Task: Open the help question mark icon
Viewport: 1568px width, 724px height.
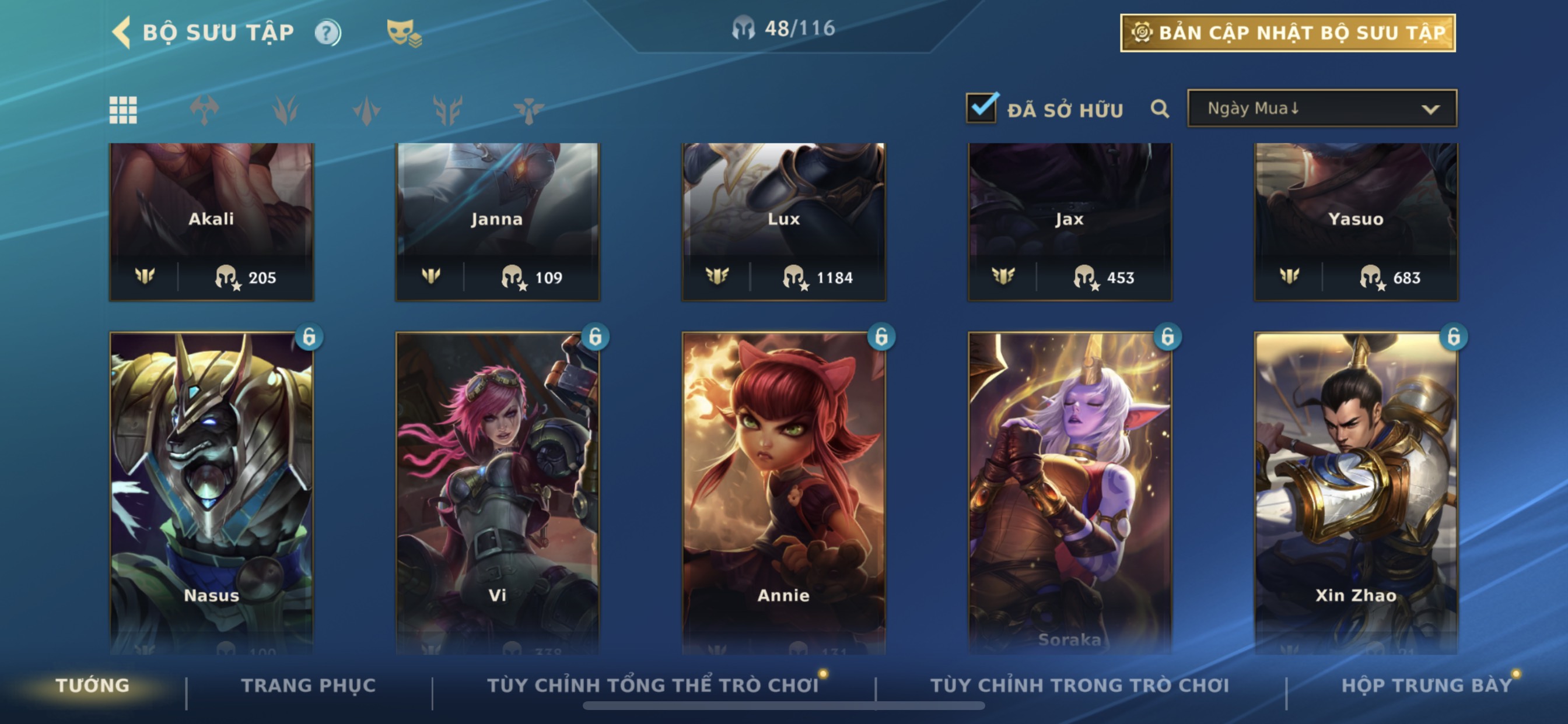Action: click(327, 32)
